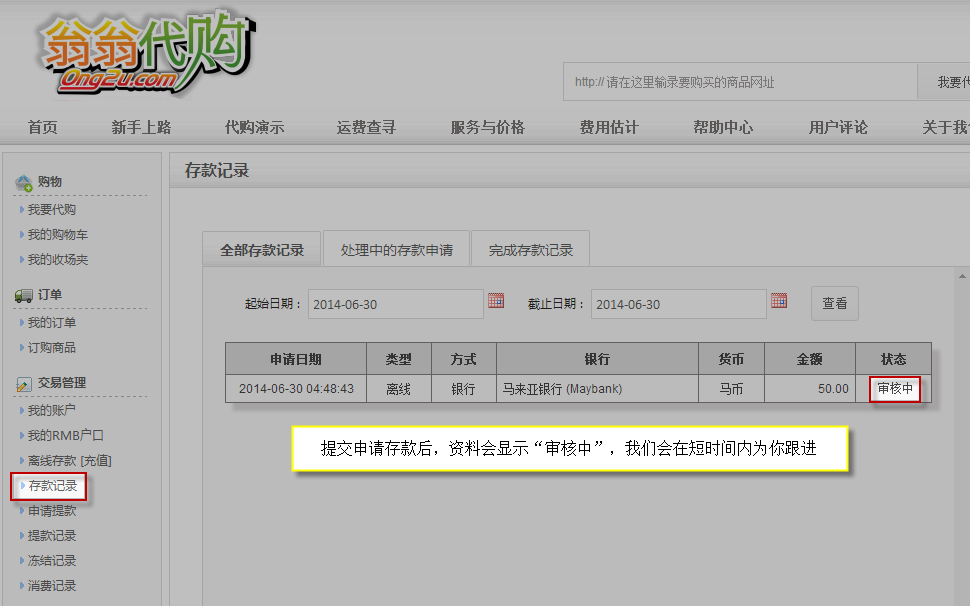Switch to 处理中的存款申请 tab
Viewport: 970px width, 606px height.
click(397, 249)
